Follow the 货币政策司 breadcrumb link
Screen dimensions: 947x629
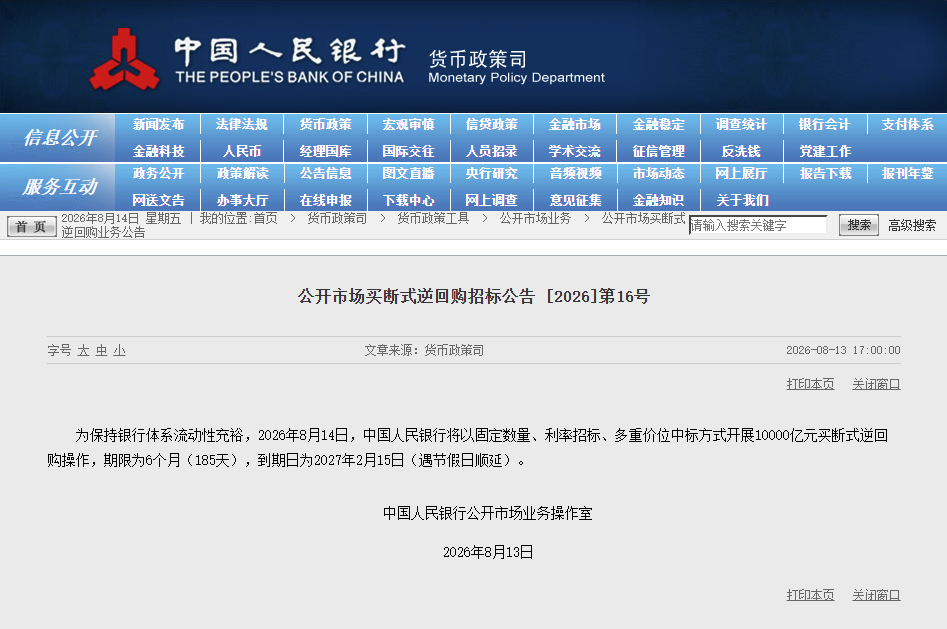tap(337, 218)
